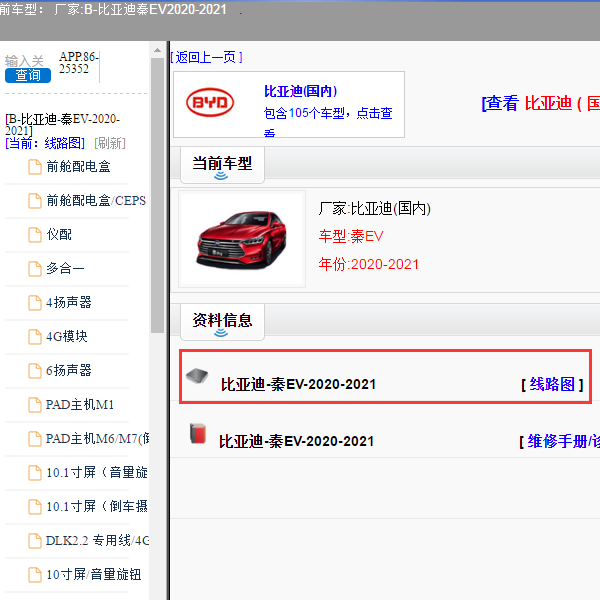Open the 4扬声器 document
The width and height of the screenshot is (600, 600).
(x=69, y=303)
